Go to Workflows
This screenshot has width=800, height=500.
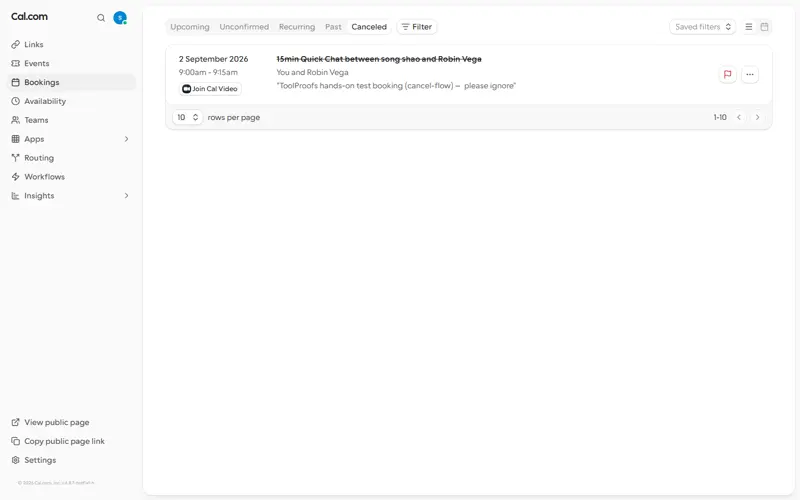pyautogui.click(x=72, y=177)
